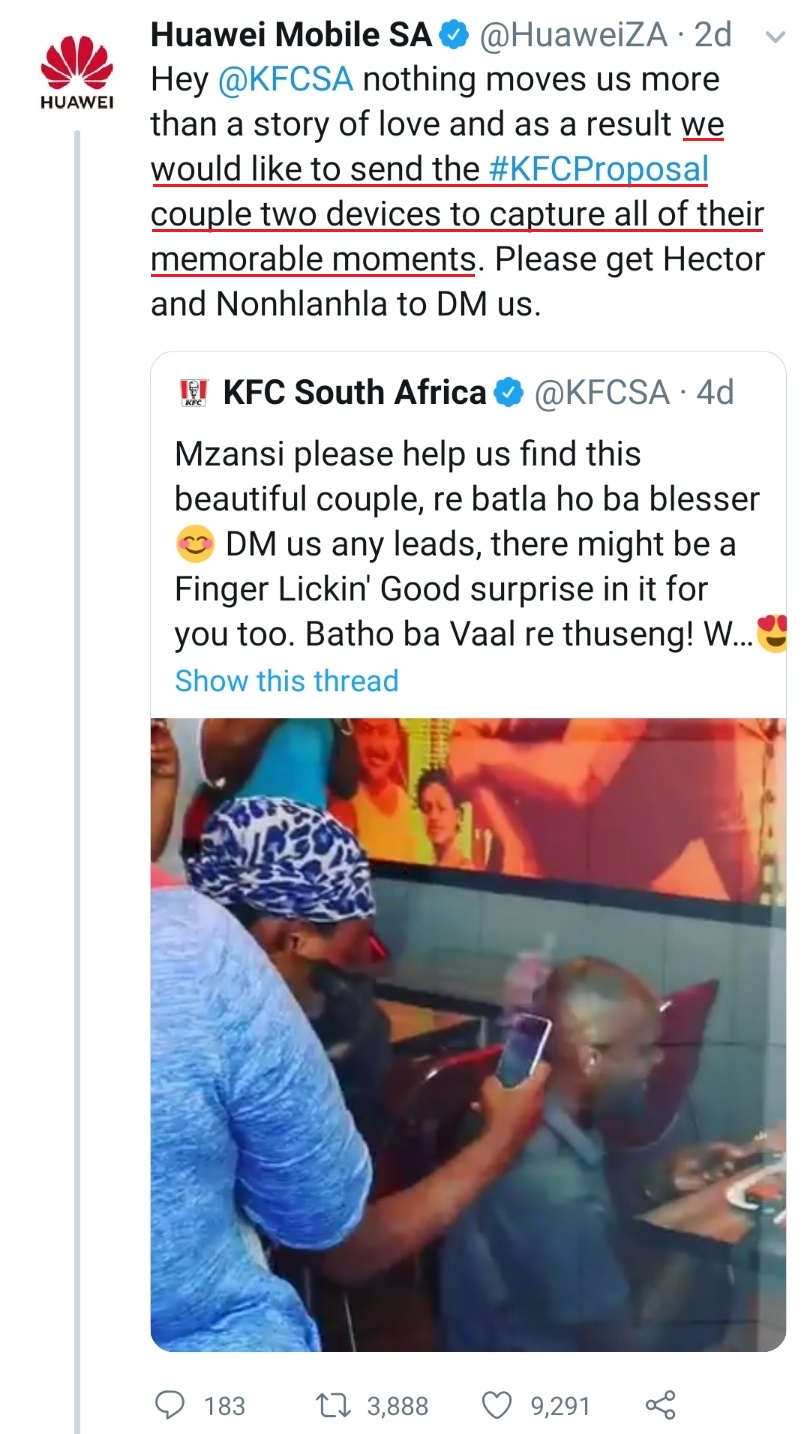Click the 3,888 retweet count

click(x=397, y=1406)
